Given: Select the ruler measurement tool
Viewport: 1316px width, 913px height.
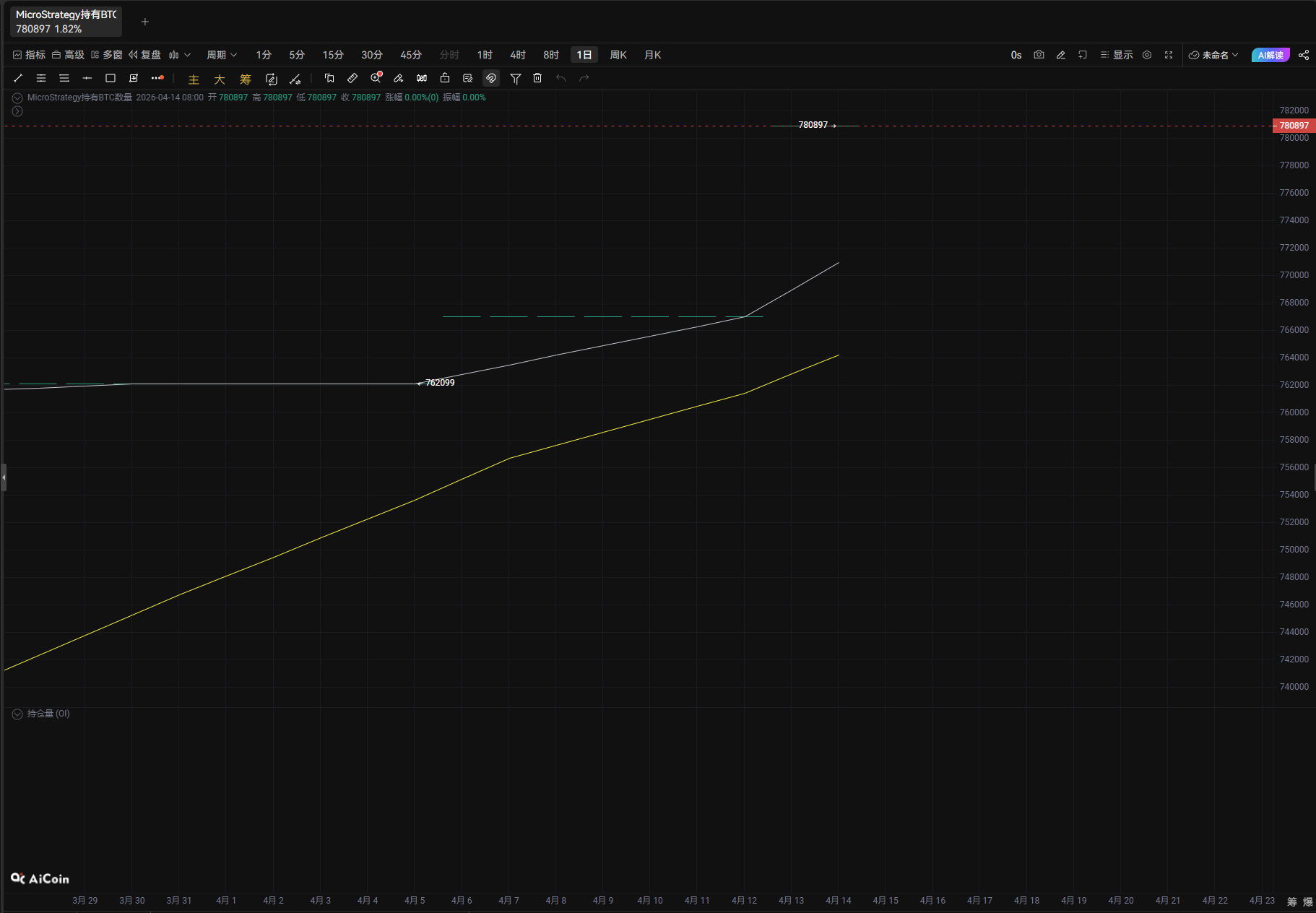Looking at the screenshot, I should (x=352, y=78).
